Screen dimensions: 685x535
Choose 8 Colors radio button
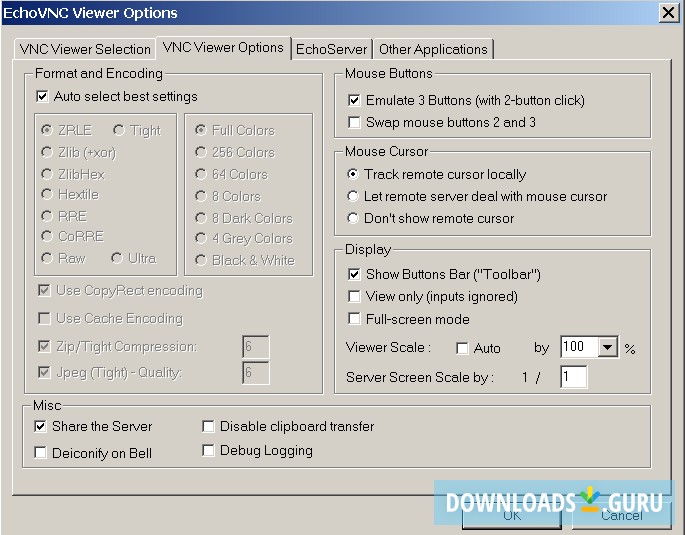[201, 196]
